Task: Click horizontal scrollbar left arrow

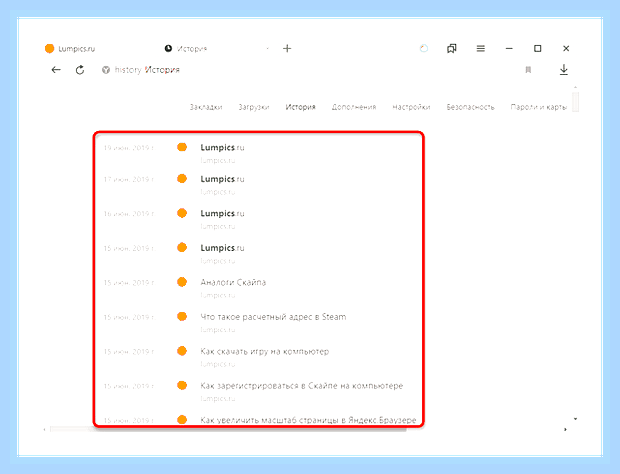Action: (x=45, y=429)
